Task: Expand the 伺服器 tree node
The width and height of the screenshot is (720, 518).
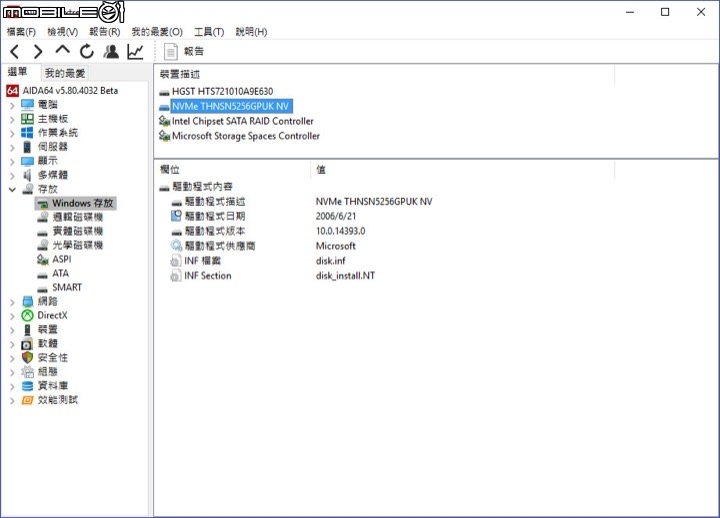Action: (12, 147)
